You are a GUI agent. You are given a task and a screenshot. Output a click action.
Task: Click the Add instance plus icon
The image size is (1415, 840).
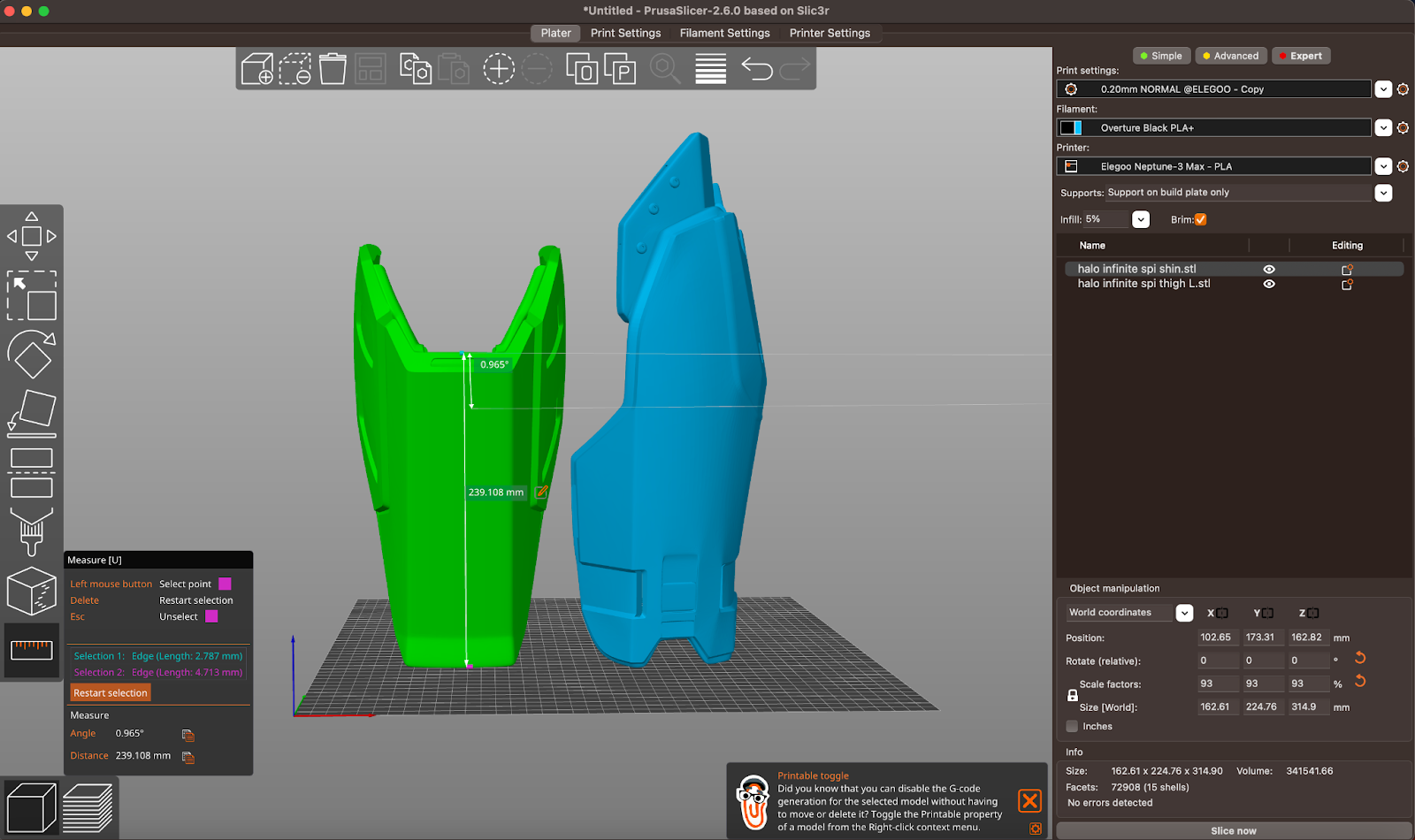click(x=499, y=69)
